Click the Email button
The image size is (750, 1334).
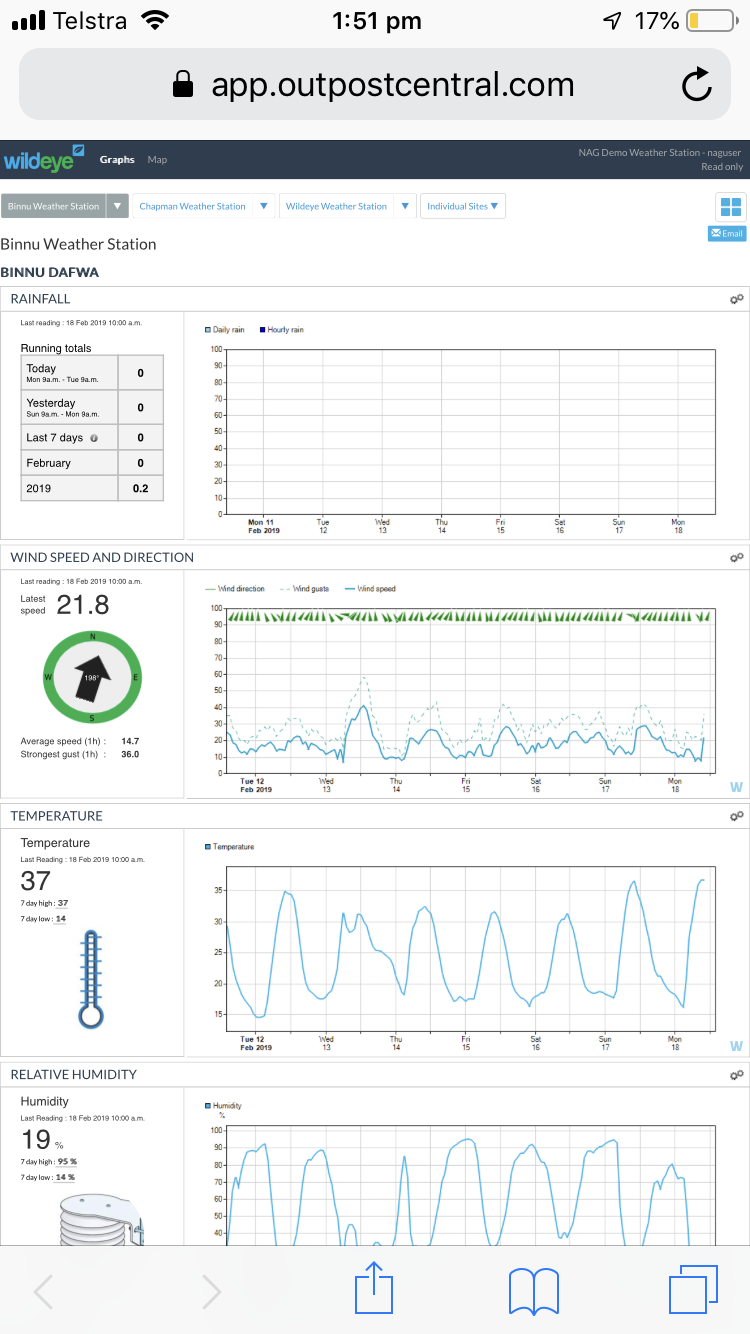[727, 234]
